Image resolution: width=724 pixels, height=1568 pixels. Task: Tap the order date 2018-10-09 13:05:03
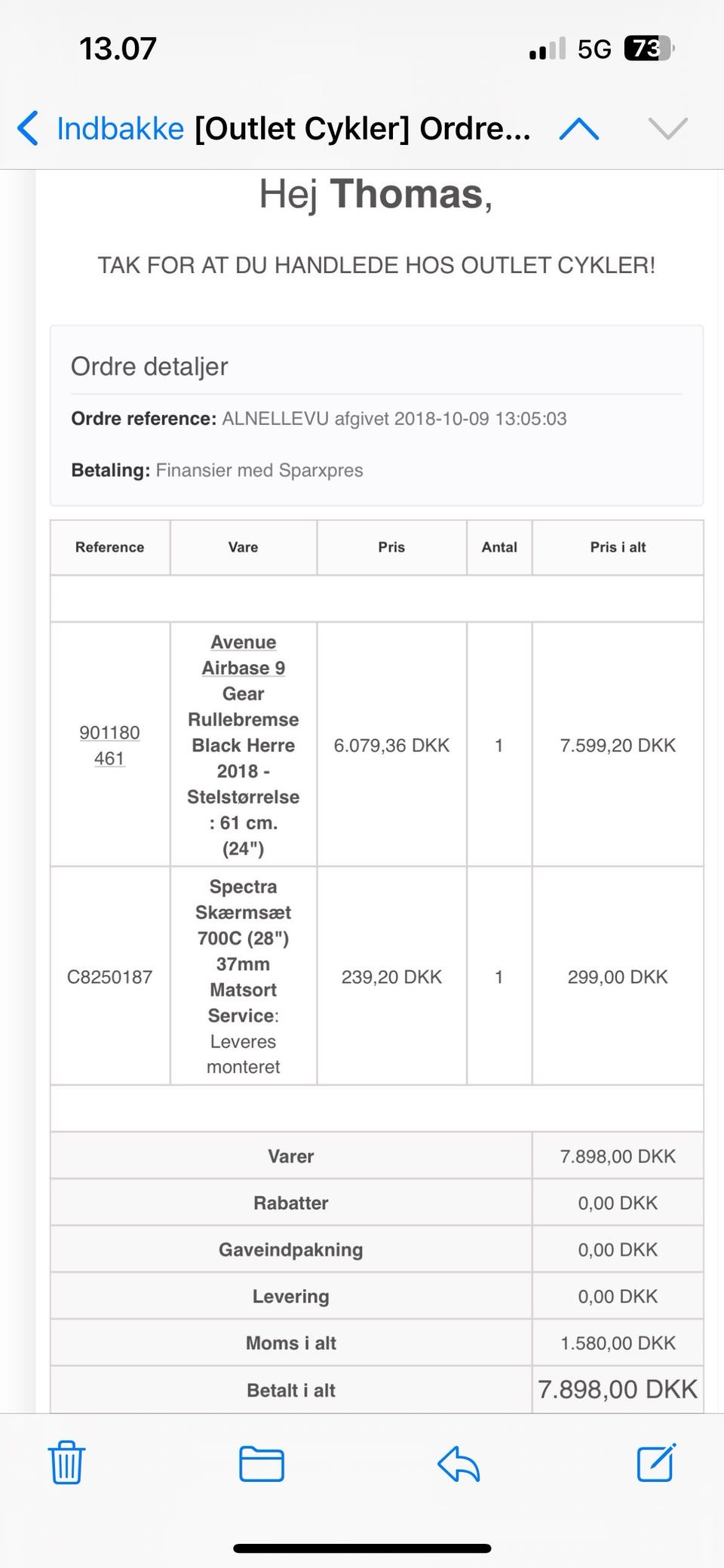[480, 419]
